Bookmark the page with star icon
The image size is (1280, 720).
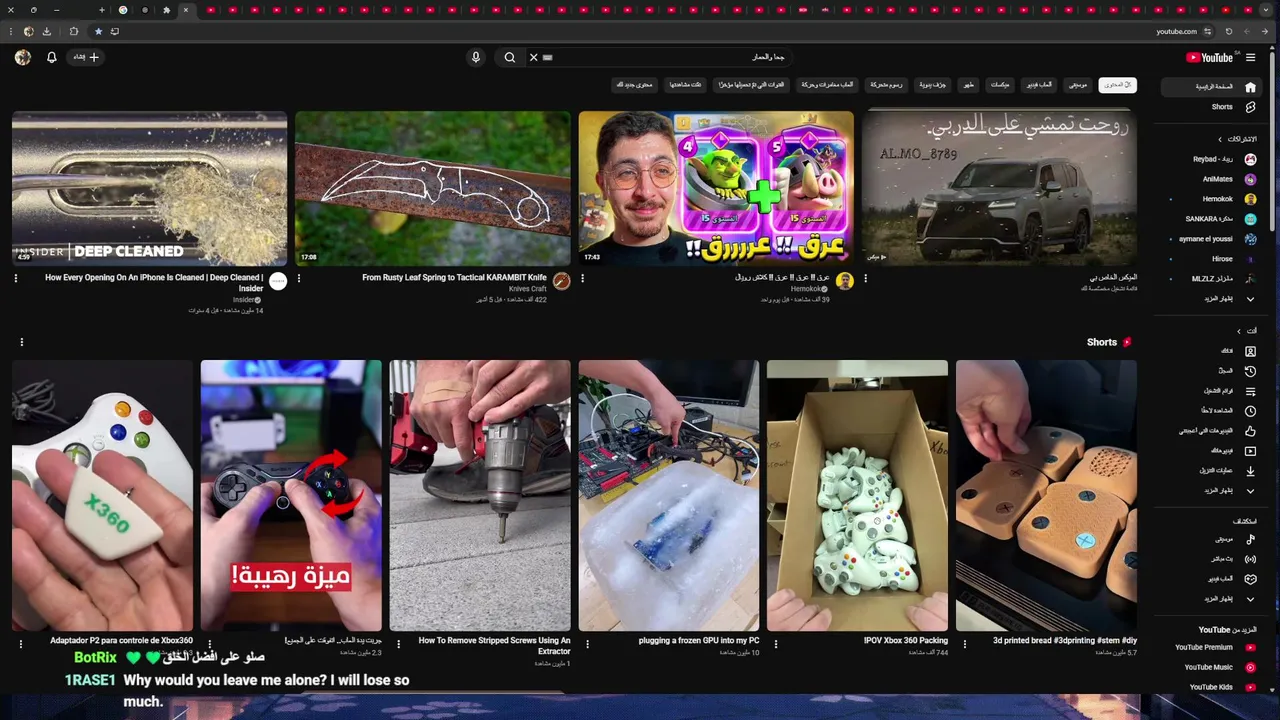[98, 31]
